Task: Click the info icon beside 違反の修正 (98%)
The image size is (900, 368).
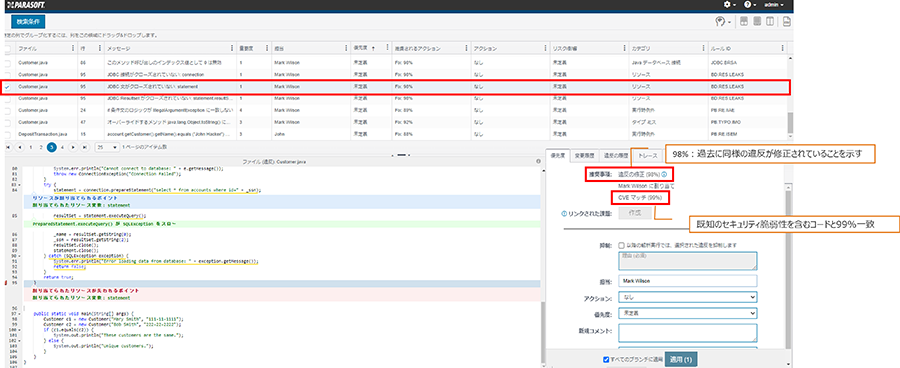Action: coord(664,174)
